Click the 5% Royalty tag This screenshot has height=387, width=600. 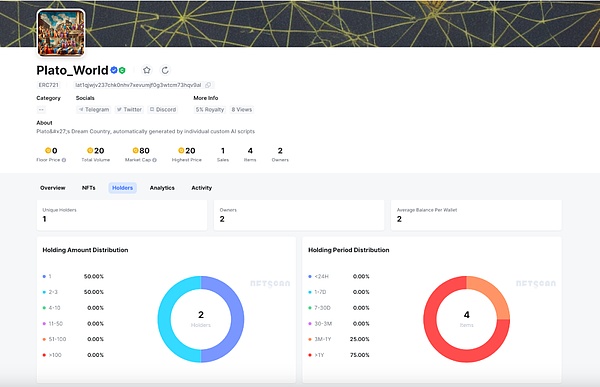point(210,109)
